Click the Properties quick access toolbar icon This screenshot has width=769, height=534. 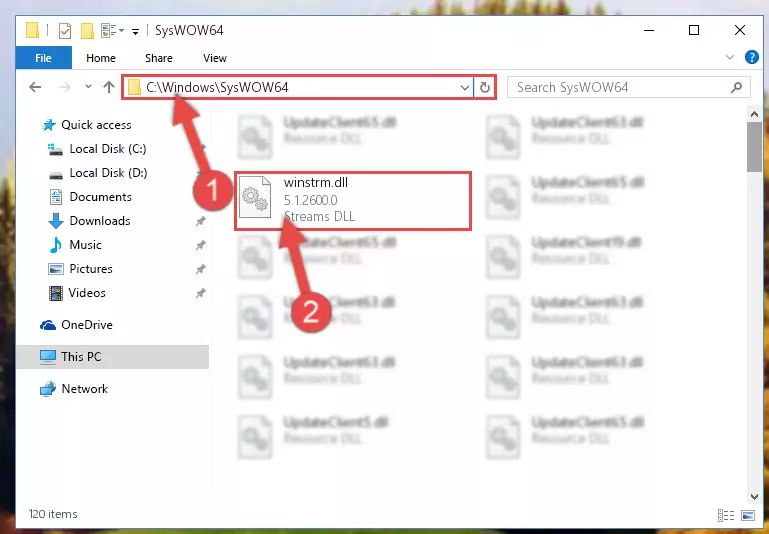(65, 30)
